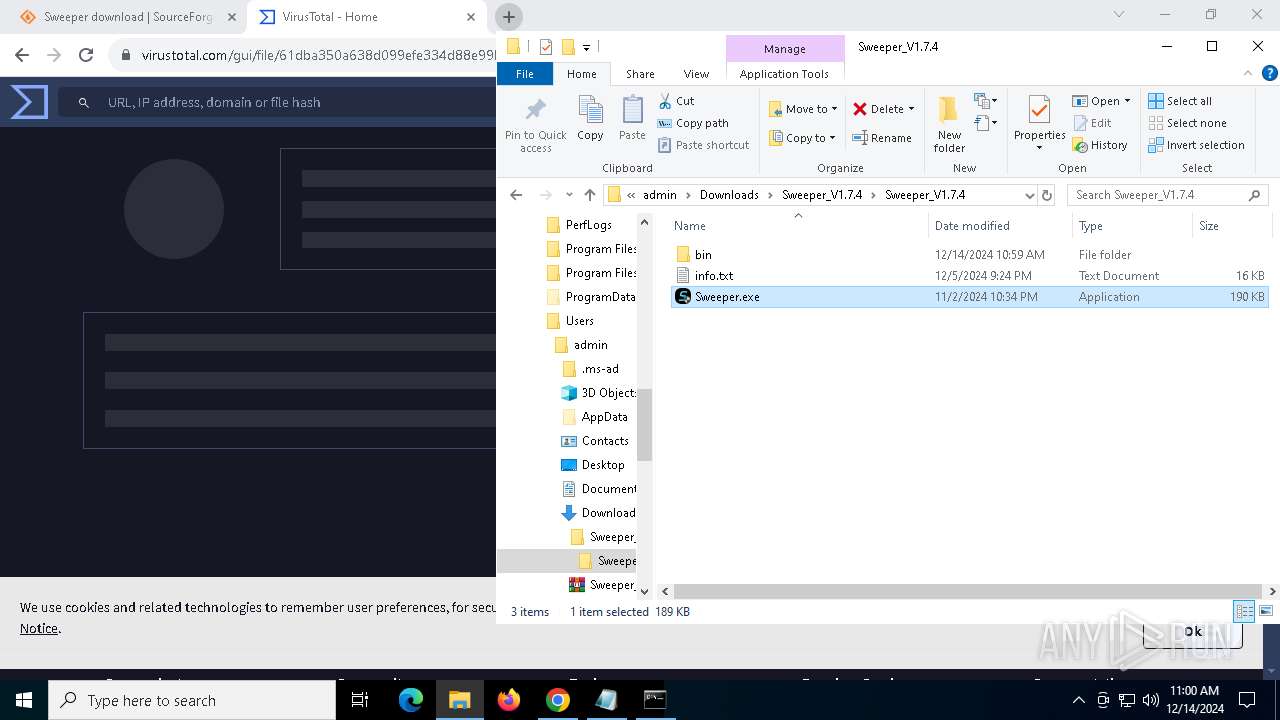Open Explorer Help question mark icon

pos(1269,73)
